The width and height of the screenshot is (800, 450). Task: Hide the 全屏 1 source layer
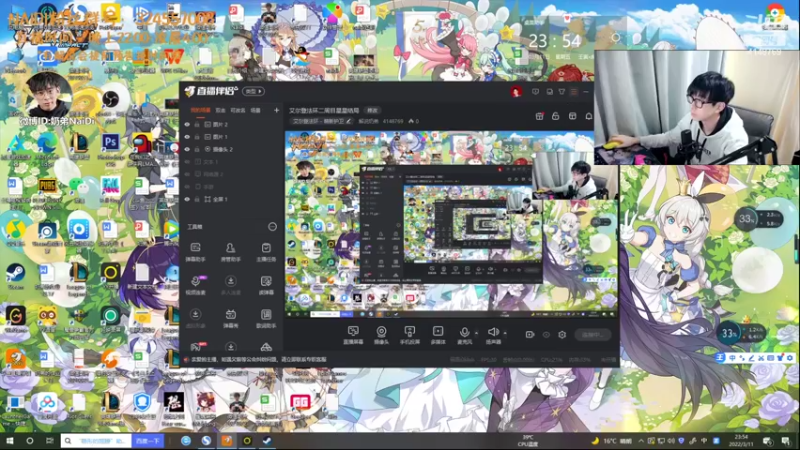(187, 199)
